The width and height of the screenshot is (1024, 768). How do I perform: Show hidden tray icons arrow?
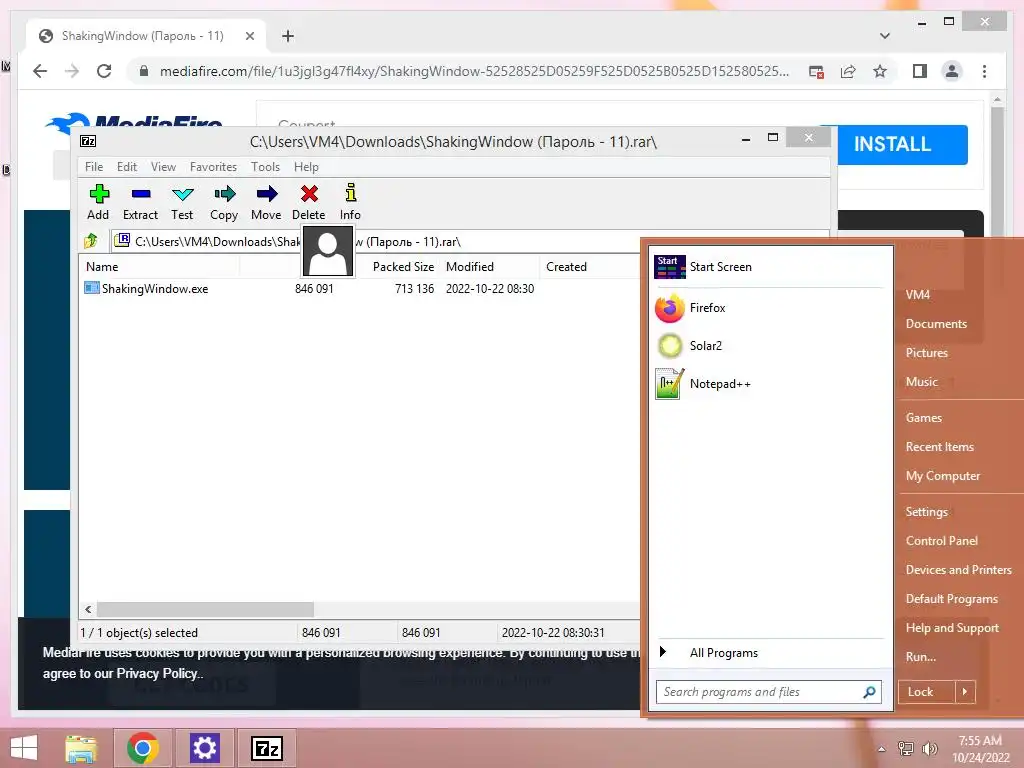tap(882, 748)
